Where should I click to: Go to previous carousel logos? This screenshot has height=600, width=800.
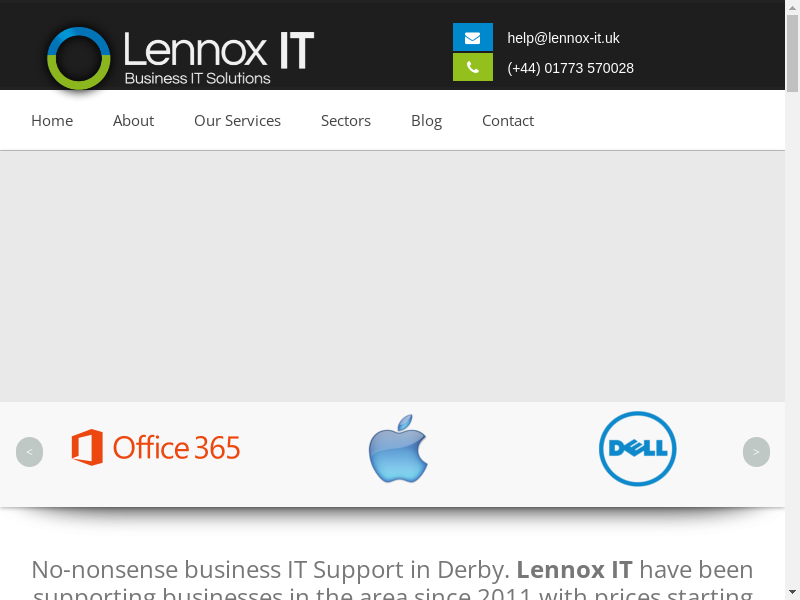click(x=29, y=452)
